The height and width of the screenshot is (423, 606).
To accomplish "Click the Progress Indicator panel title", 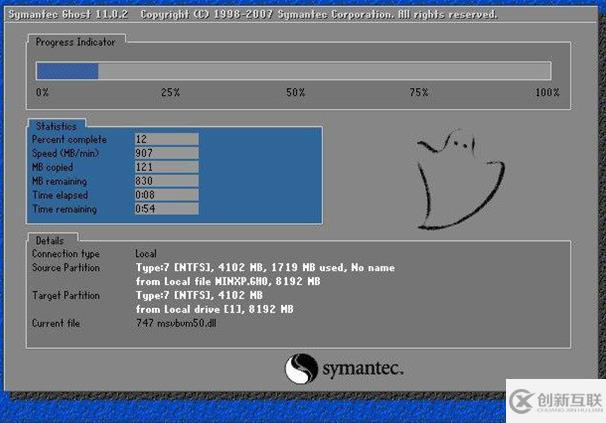I will [75, 42].
